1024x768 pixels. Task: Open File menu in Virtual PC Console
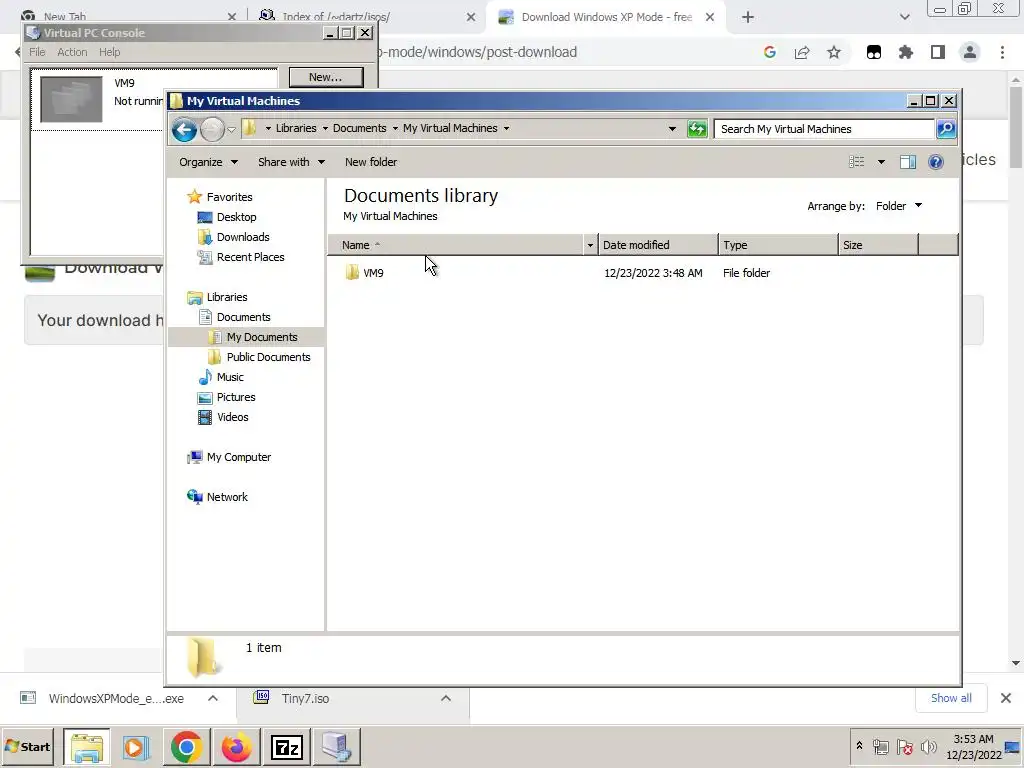(x=37, y=52)
